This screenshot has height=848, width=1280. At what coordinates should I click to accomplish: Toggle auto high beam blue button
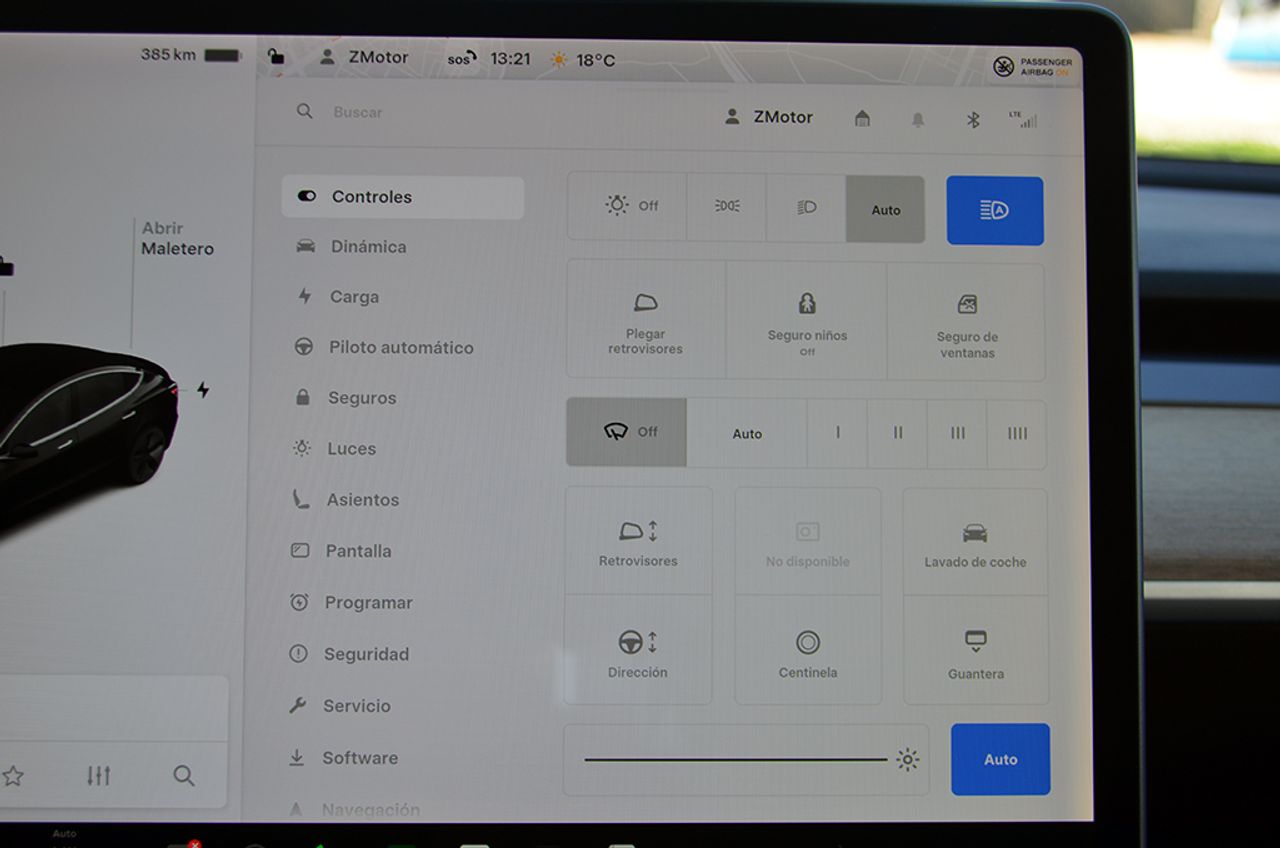tap(994, 211)
